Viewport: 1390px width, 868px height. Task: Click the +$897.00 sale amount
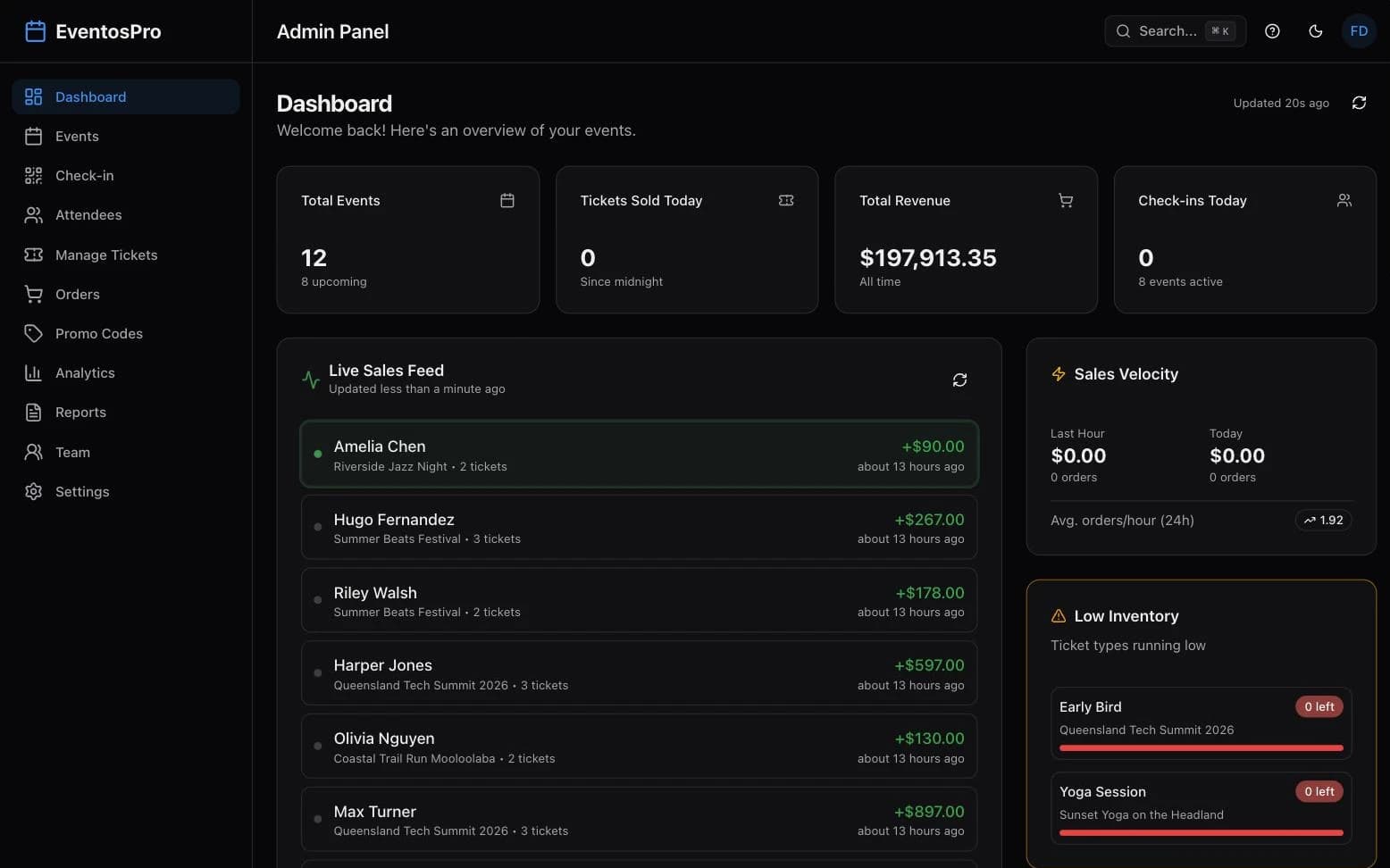tap(929, 812)
